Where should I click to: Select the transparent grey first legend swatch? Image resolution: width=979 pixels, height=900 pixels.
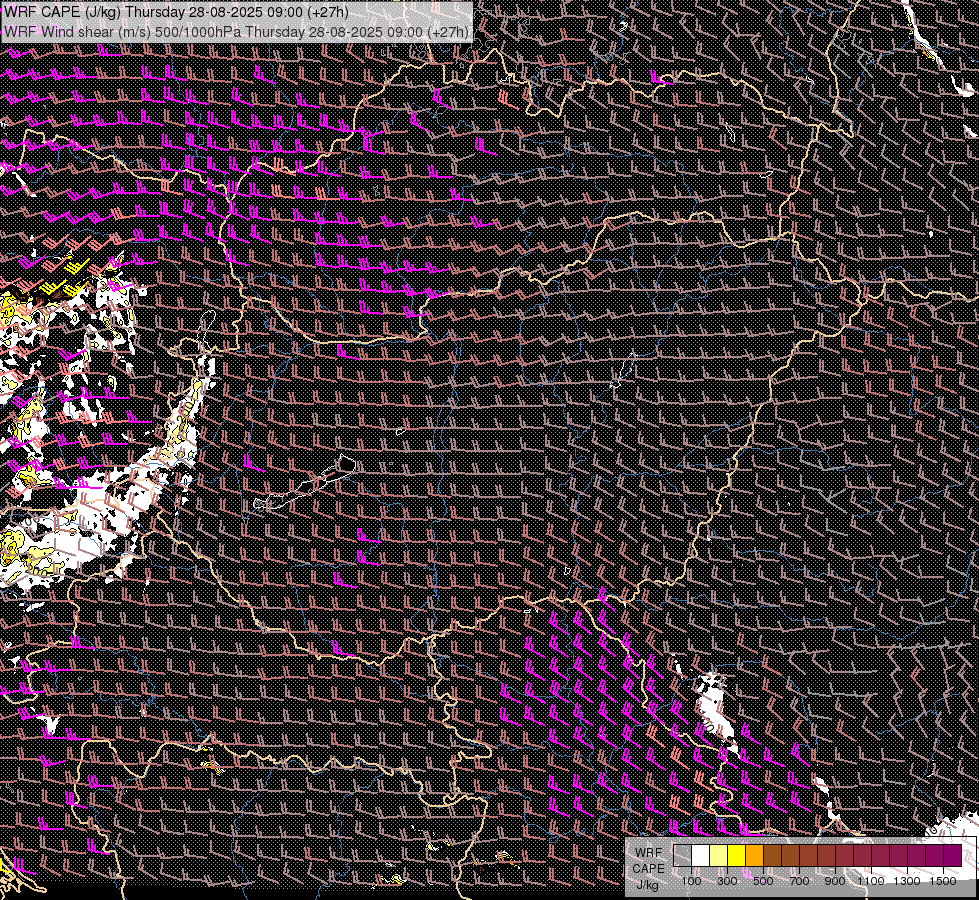coord(682,855)
